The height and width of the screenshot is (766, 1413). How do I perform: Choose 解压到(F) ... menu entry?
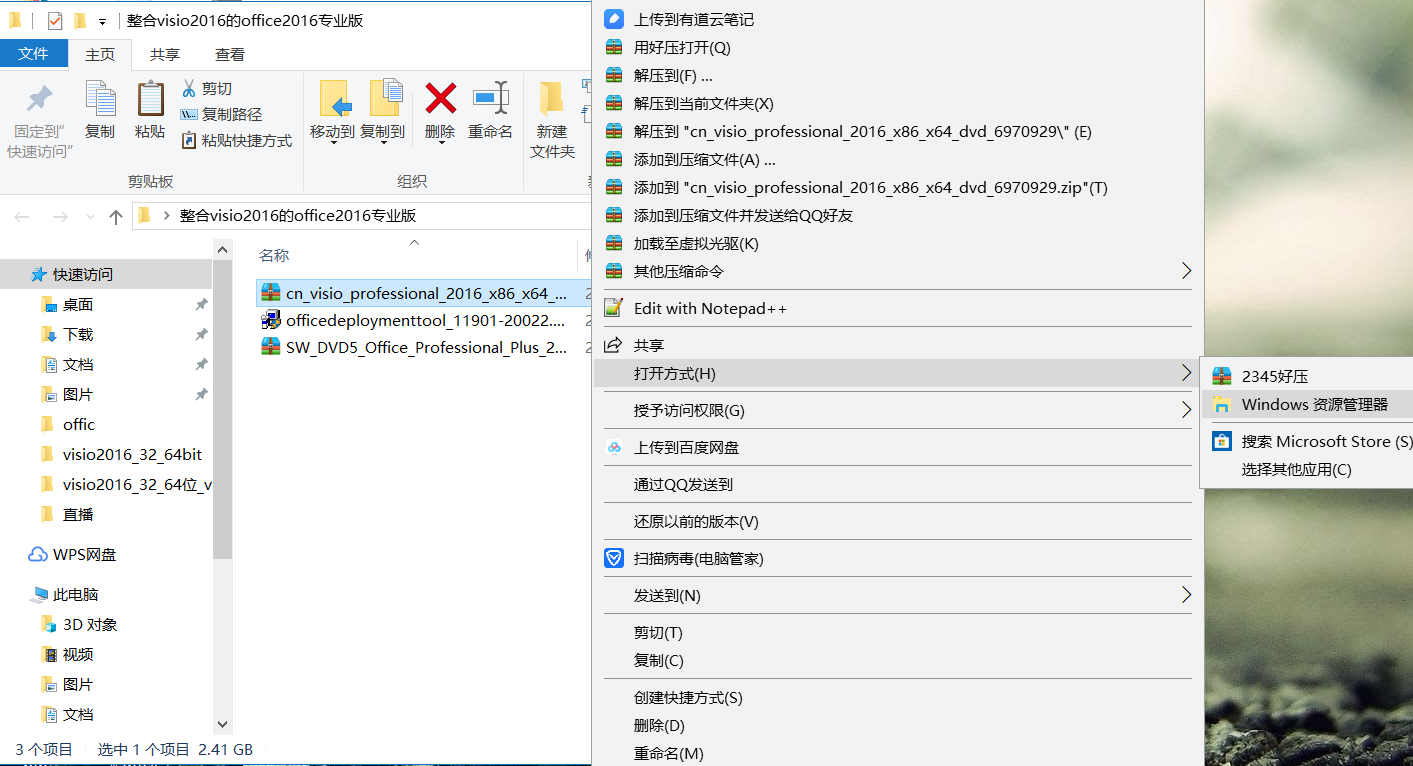pos(897,75)
